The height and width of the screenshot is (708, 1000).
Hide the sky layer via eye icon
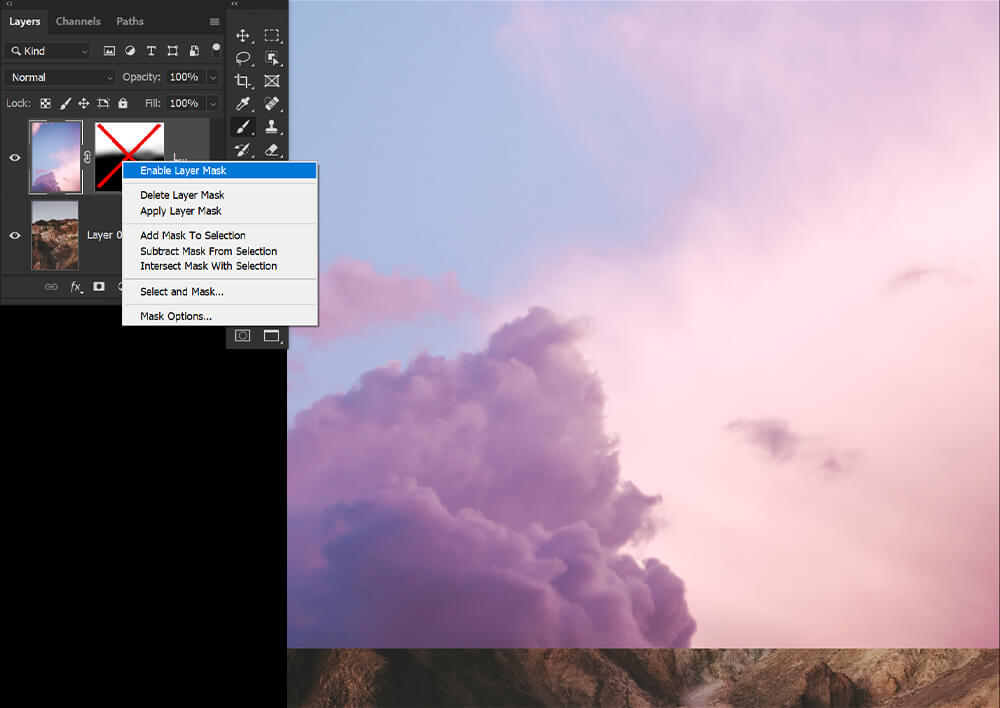pyautogui.click(x=15, y=157)
